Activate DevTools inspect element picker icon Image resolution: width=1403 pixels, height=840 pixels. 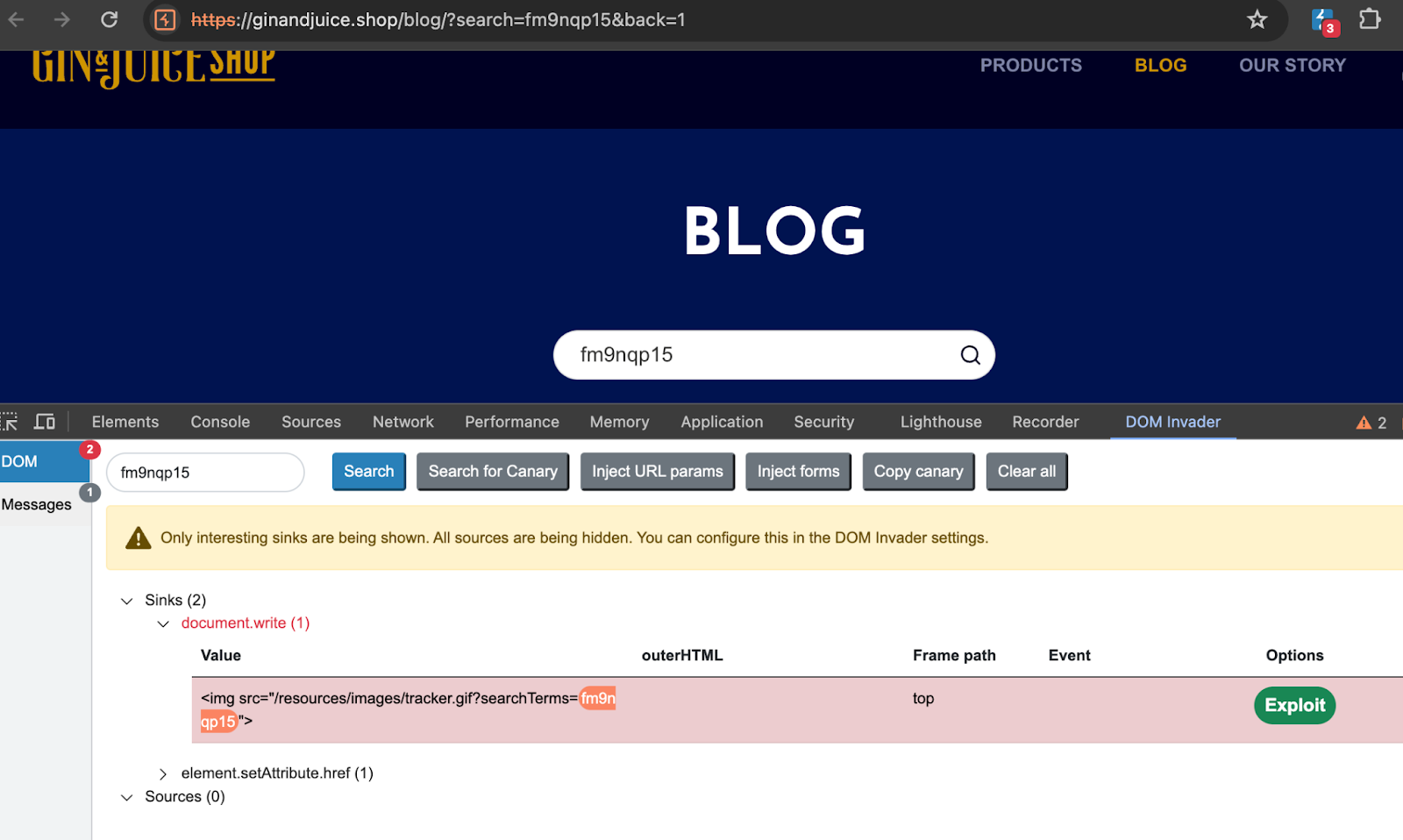pos(10,422)
